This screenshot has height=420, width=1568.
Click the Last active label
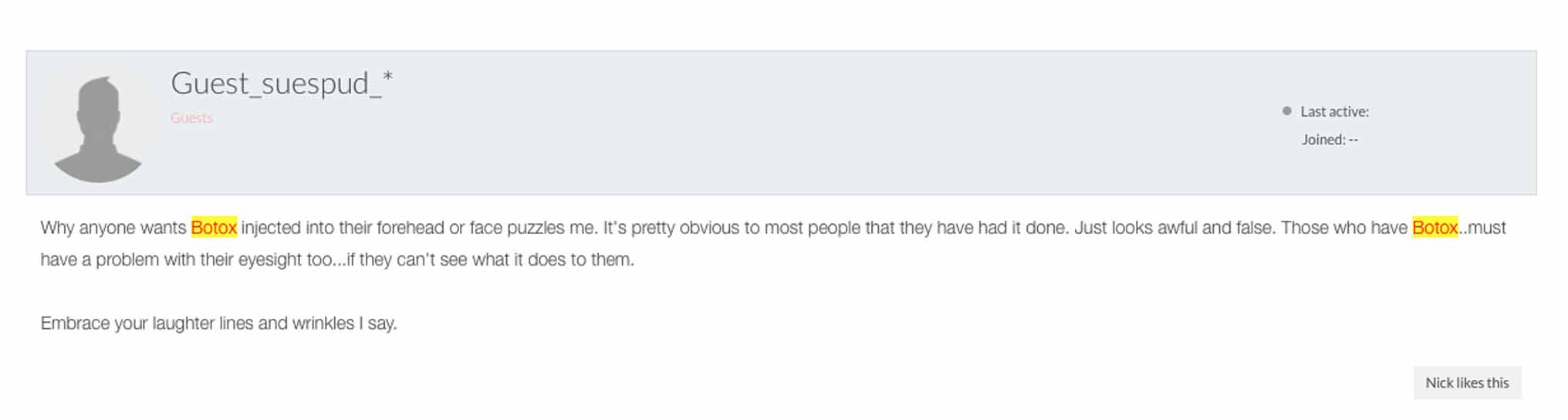(1334, 112)
